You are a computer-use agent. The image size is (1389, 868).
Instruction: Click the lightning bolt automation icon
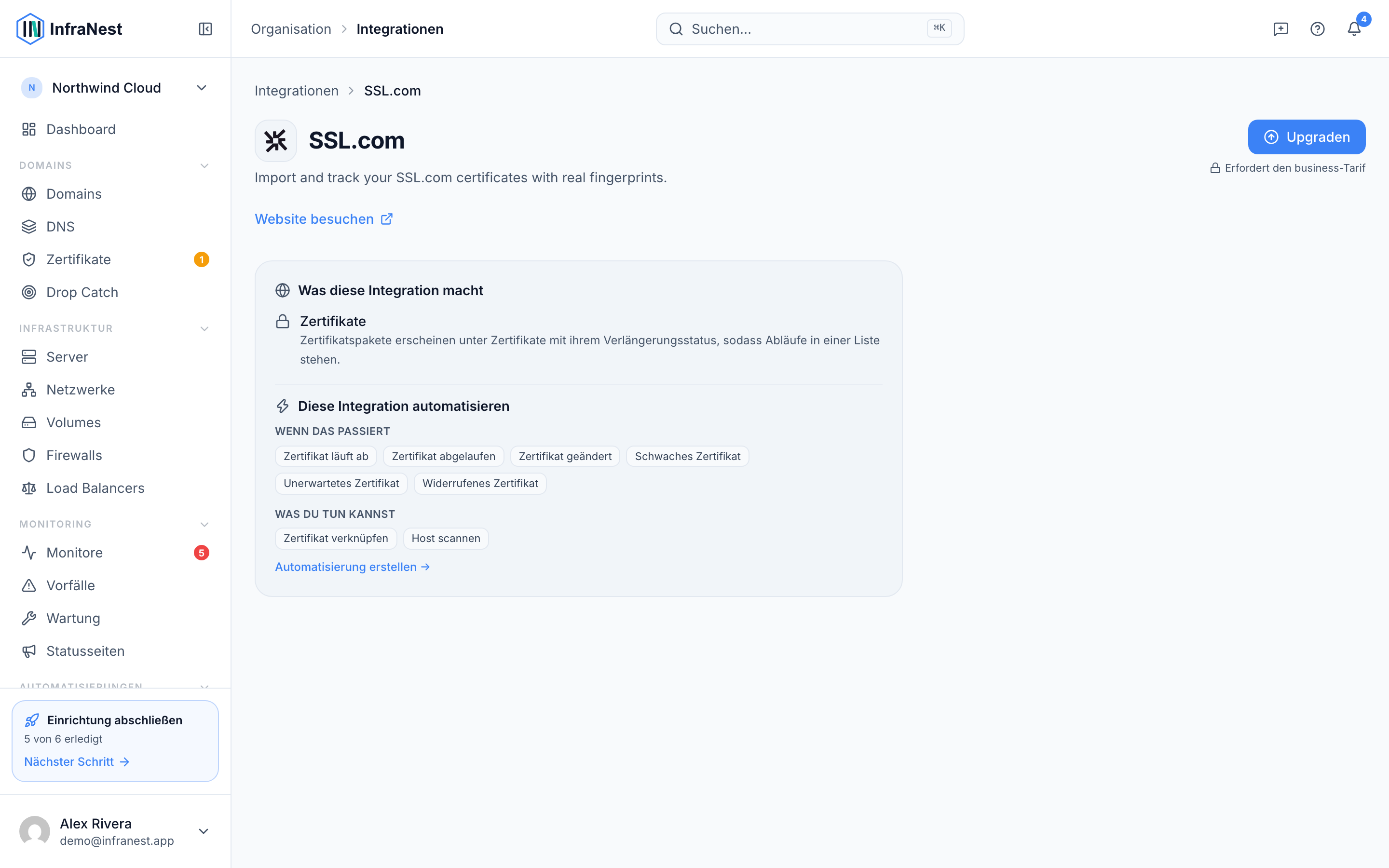[x=283, y=407]
